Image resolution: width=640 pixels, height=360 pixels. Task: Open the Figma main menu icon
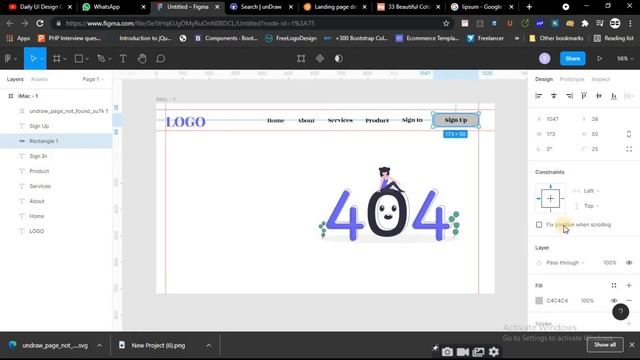click(x=7, y=59)
